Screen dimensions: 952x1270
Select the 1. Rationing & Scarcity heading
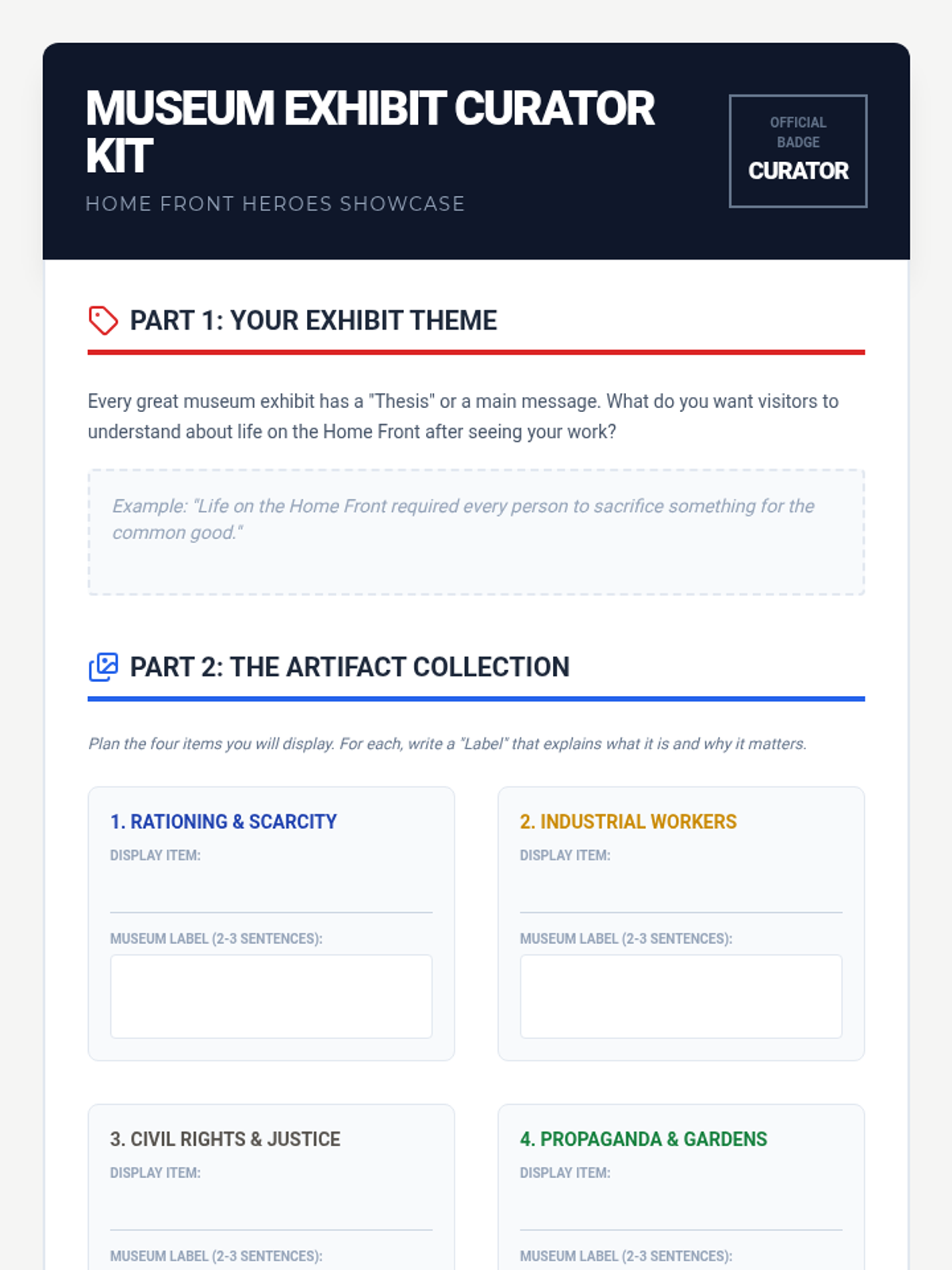point(224,822)
